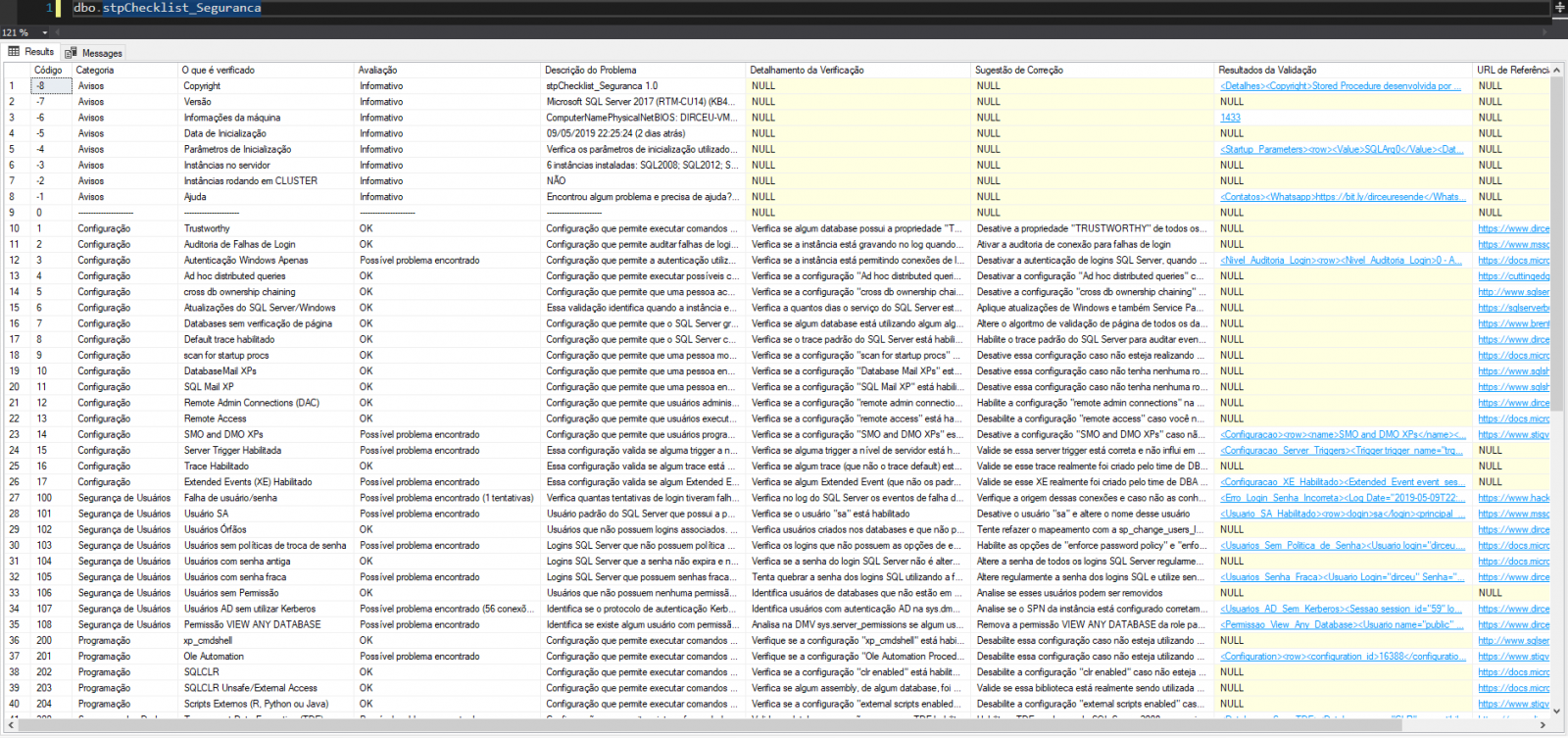The height and width of the screenshot is (738, 1568).
Task: Select the 'Descrição do Problema' column header
Action: click(x=643, y=70)
